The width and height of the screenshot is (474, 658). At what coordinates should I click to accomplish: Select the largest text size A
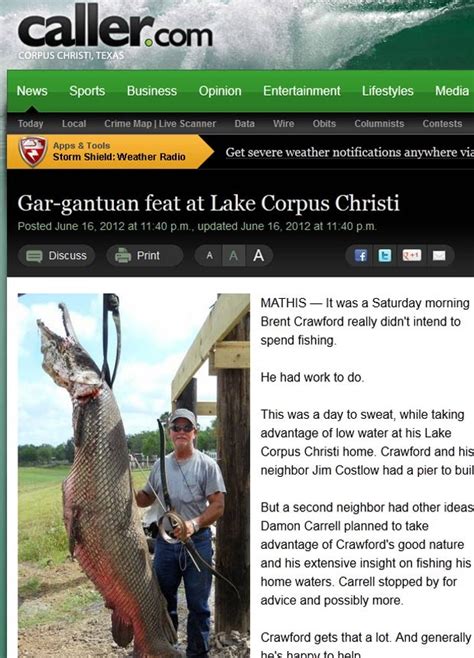pyautogui.click(x=258, y=256)
